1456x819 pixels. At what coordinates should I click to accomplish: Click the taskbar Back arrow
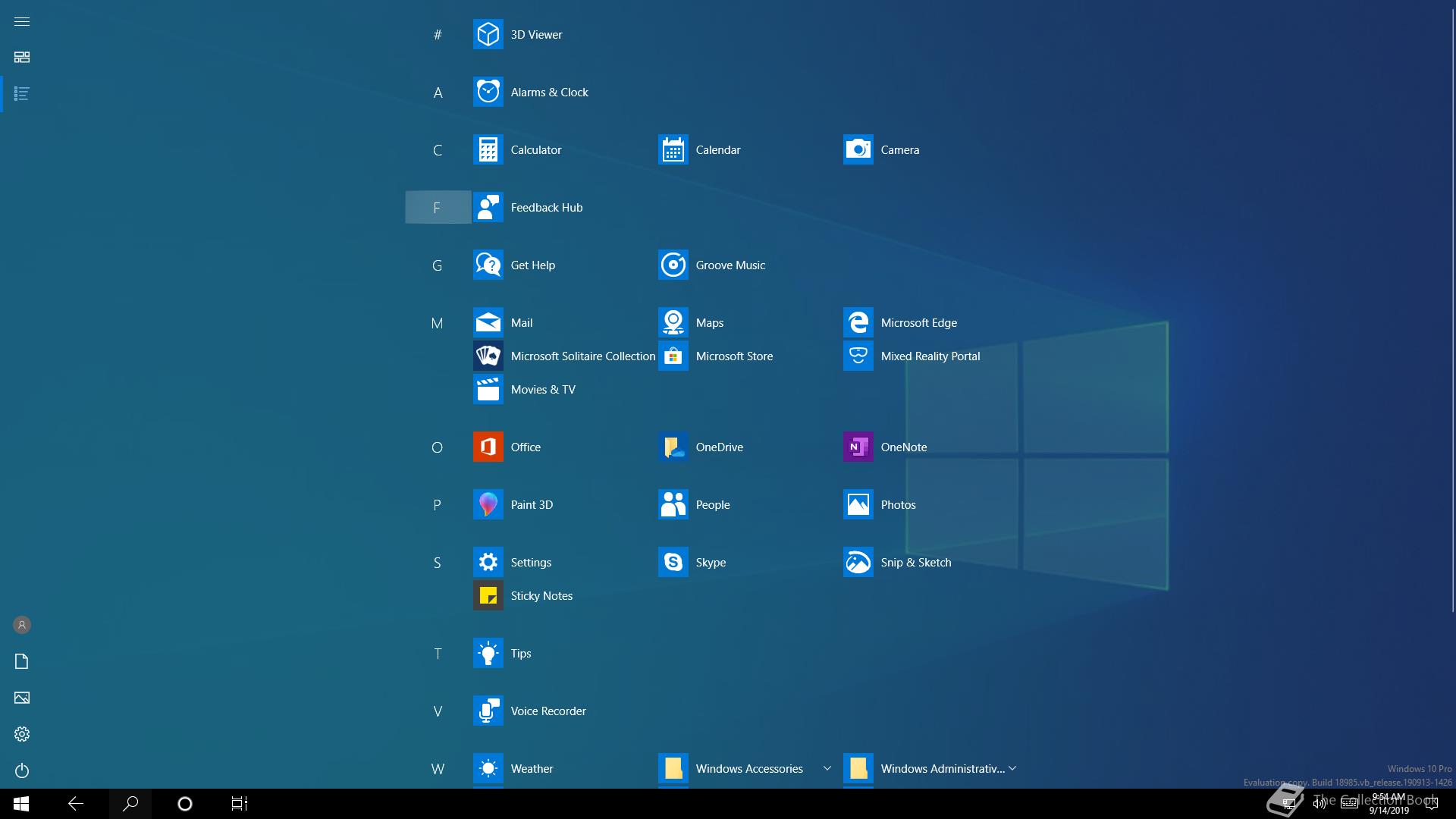pos(76,804)
